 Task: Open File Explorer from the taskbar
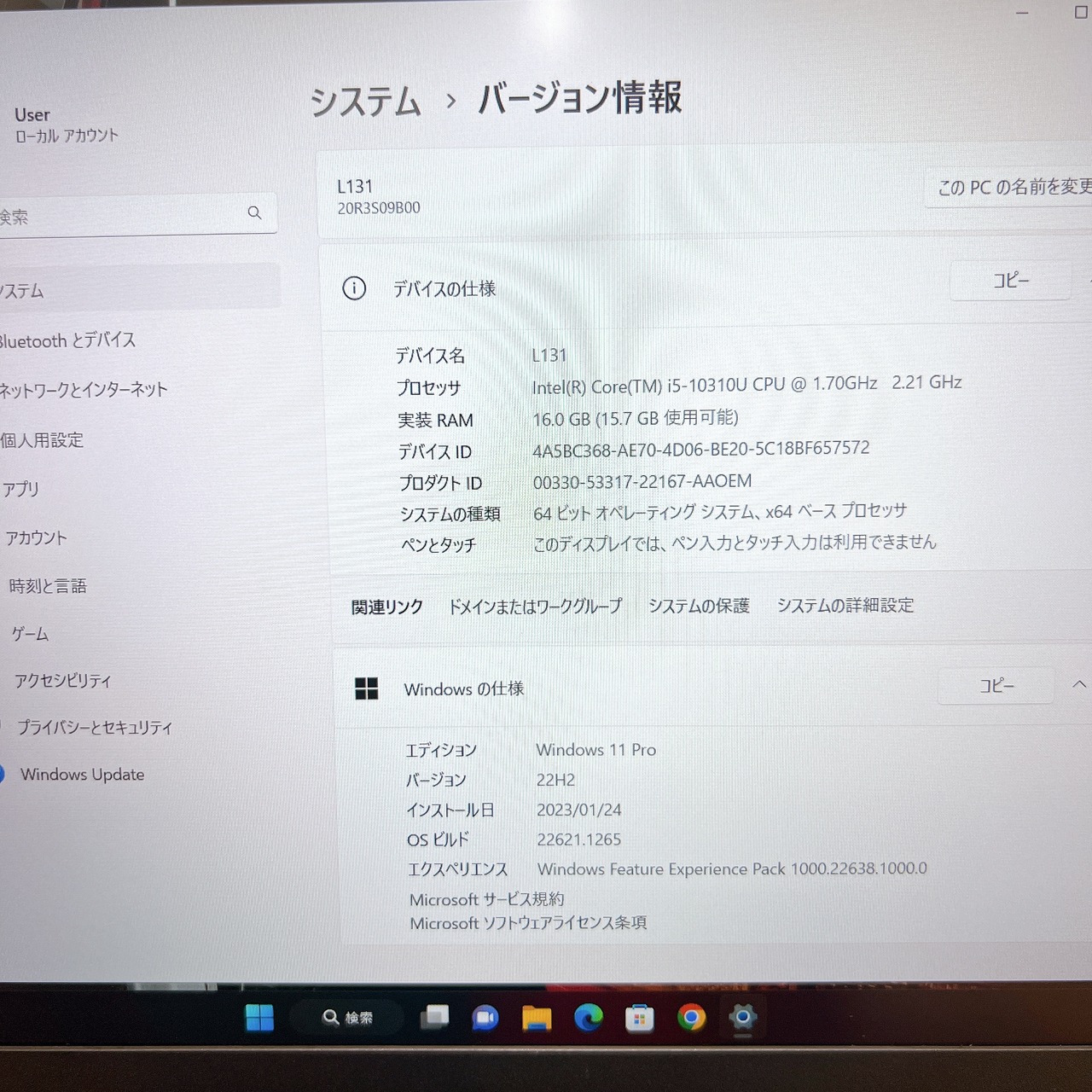pyautogui.click(x=537, y=1018)
